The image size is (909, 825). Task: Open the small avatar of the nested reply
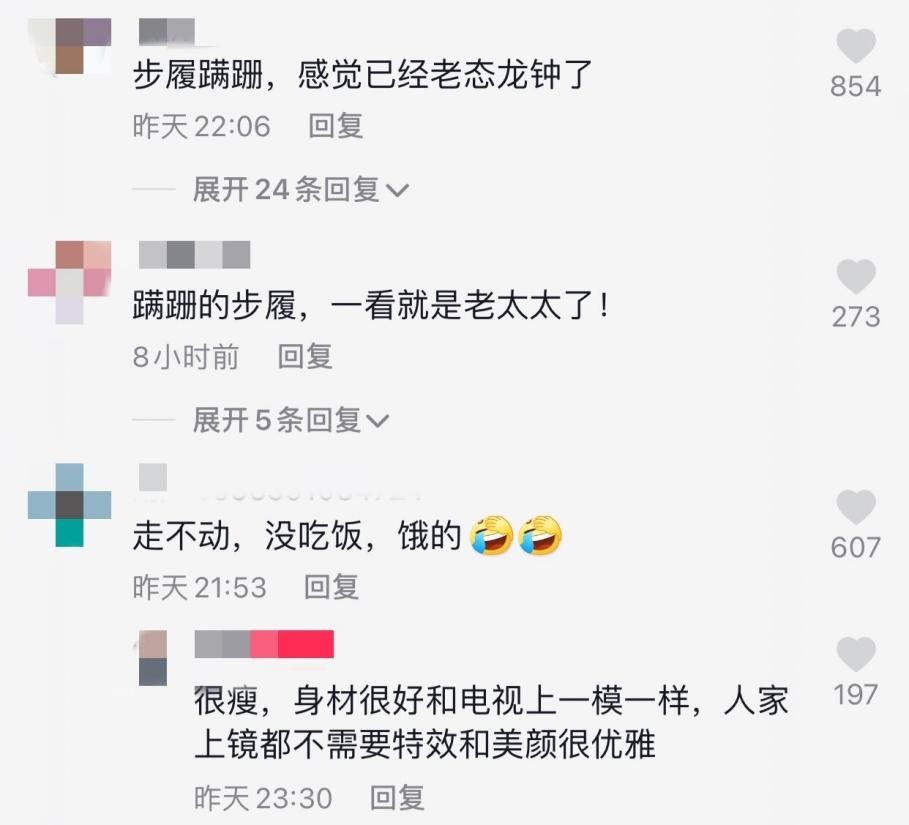[x=153, y=658]
